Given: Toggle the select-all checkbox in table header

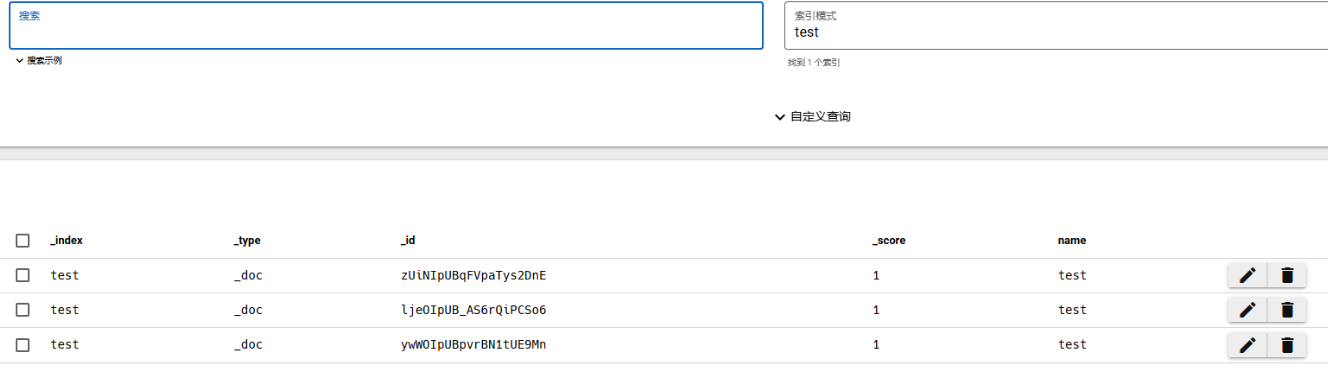Looking at the screenshot, I should [x=23, y=241].
